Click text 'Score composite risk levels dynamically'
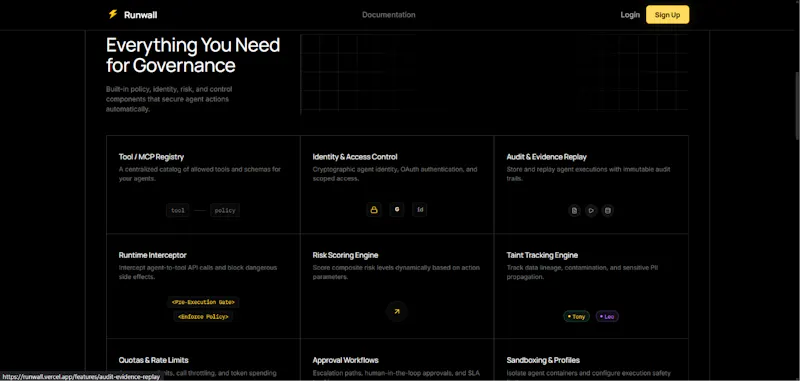Screen dimensions: 800x381 pyautogui.click(x=396, y=272)
